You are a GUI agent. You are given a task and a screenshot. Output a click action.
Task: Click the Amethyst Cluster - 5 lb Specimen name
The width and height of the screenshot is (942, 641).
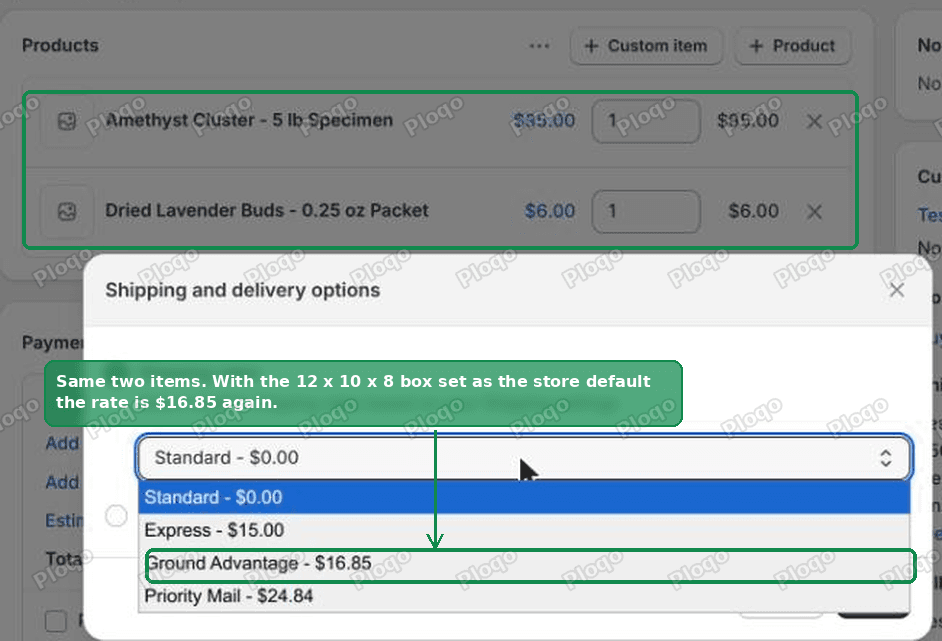coord(249,120)
